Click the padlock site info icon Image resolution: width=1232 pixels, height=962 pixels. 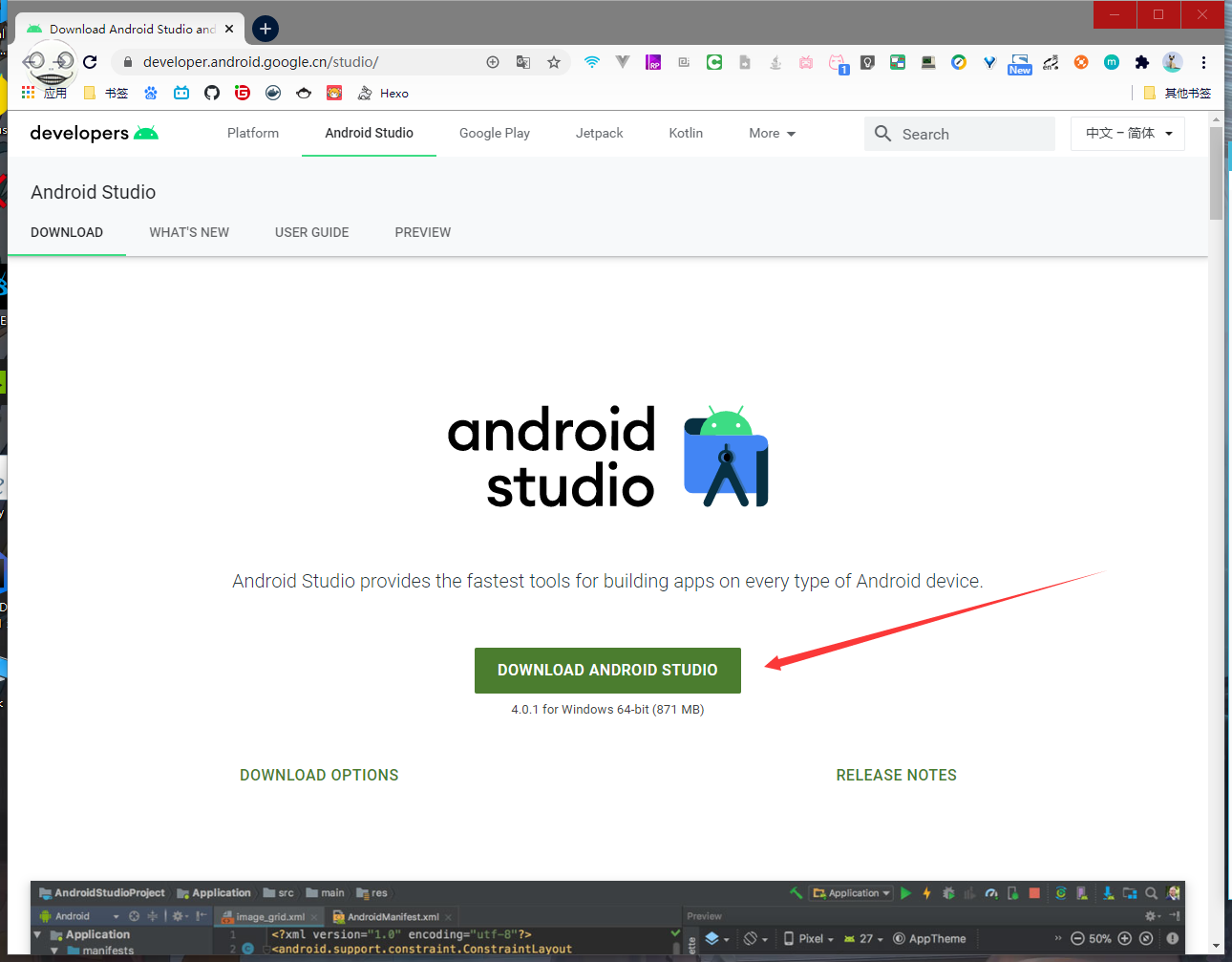click(x=127, y=62)
